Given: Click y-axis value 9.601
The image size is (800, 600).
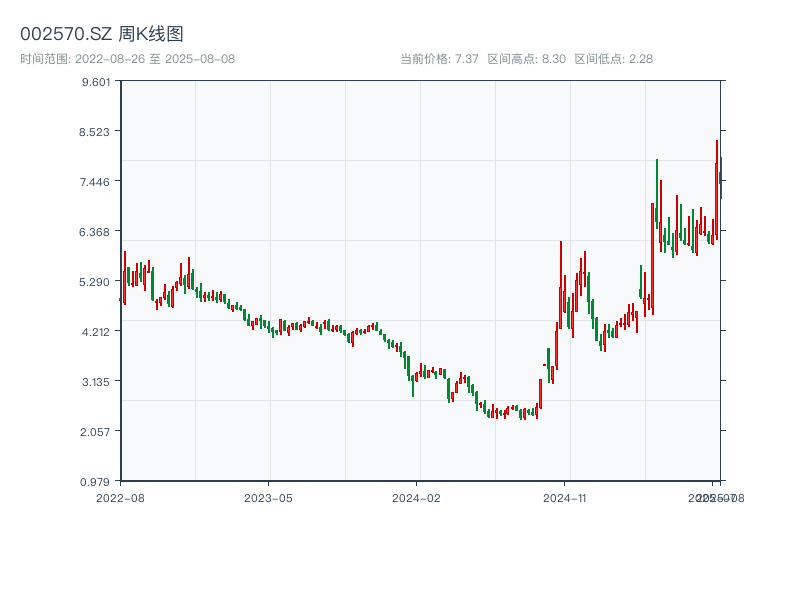Looking at the screenshot, I should (x=96, y=82).
